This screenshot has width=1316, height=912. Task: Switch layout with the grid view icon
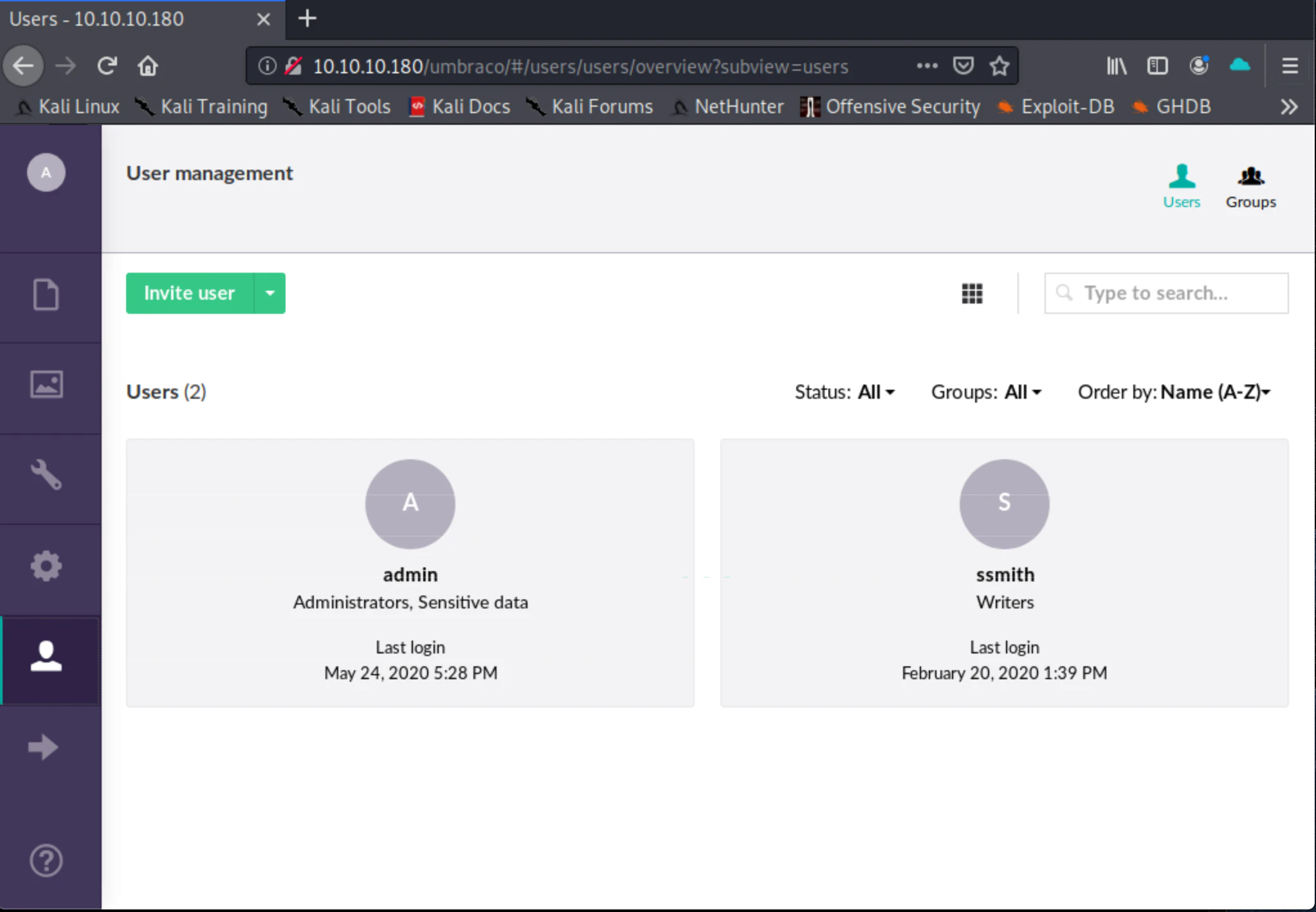click(971, 293)
